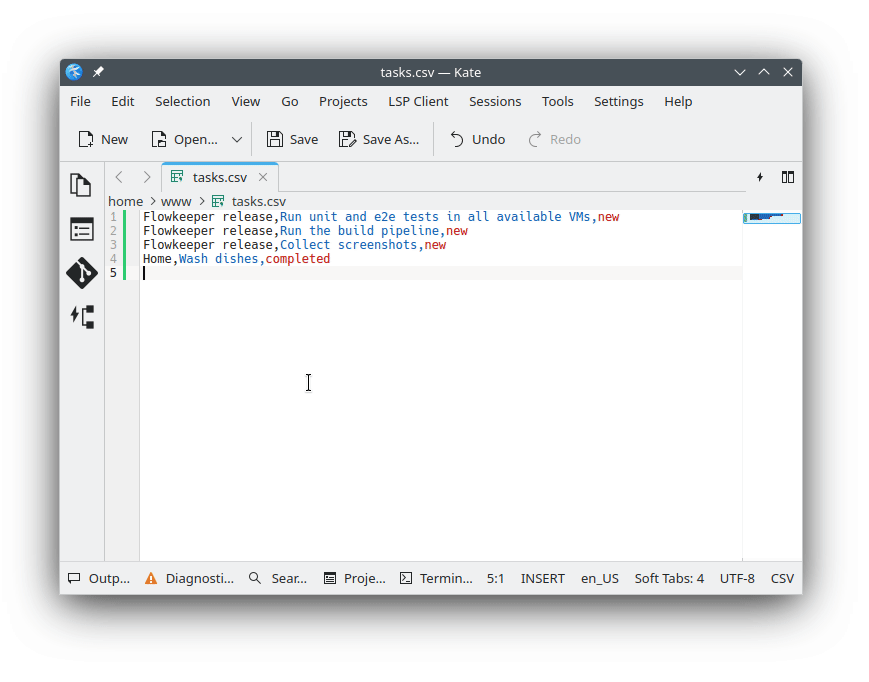This screenshot has width=869, height=682.
Task: Click 'Home' at start of line 4
Action: 157,259
